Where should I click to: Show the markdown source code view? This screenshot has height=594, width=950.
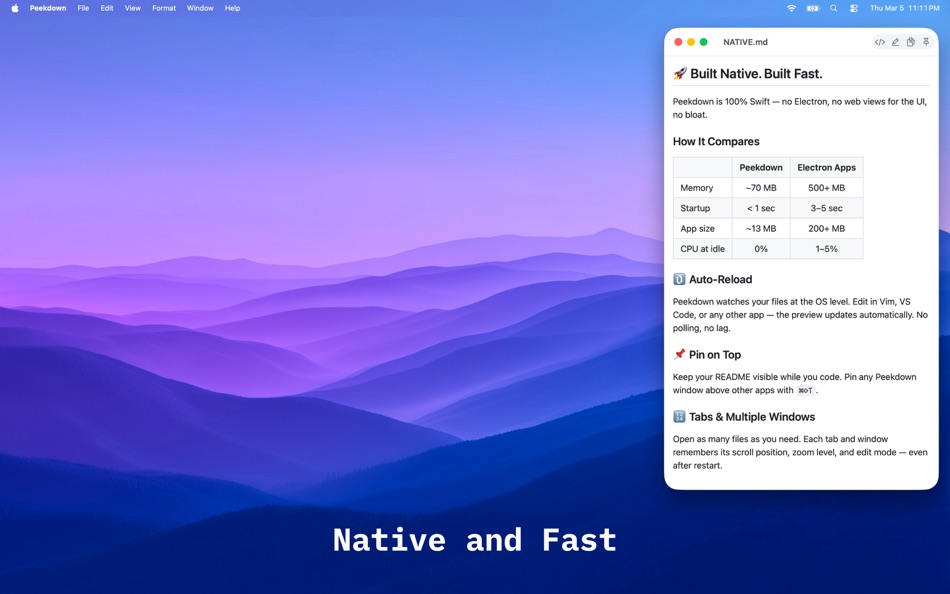tap(879, 42)
